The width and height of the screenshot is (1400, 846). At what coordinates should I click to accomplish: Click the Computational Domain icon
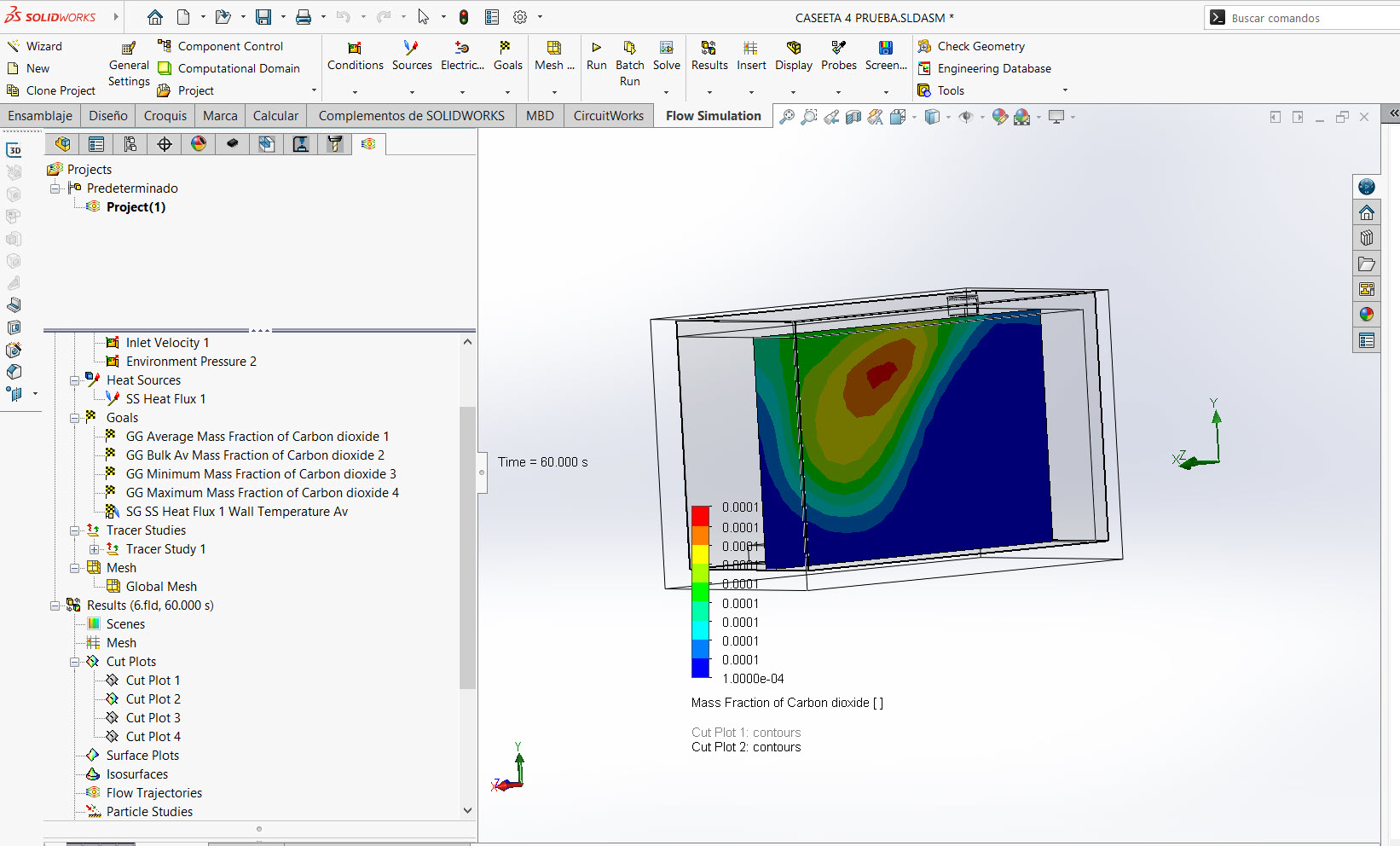(x=165, y=68)
